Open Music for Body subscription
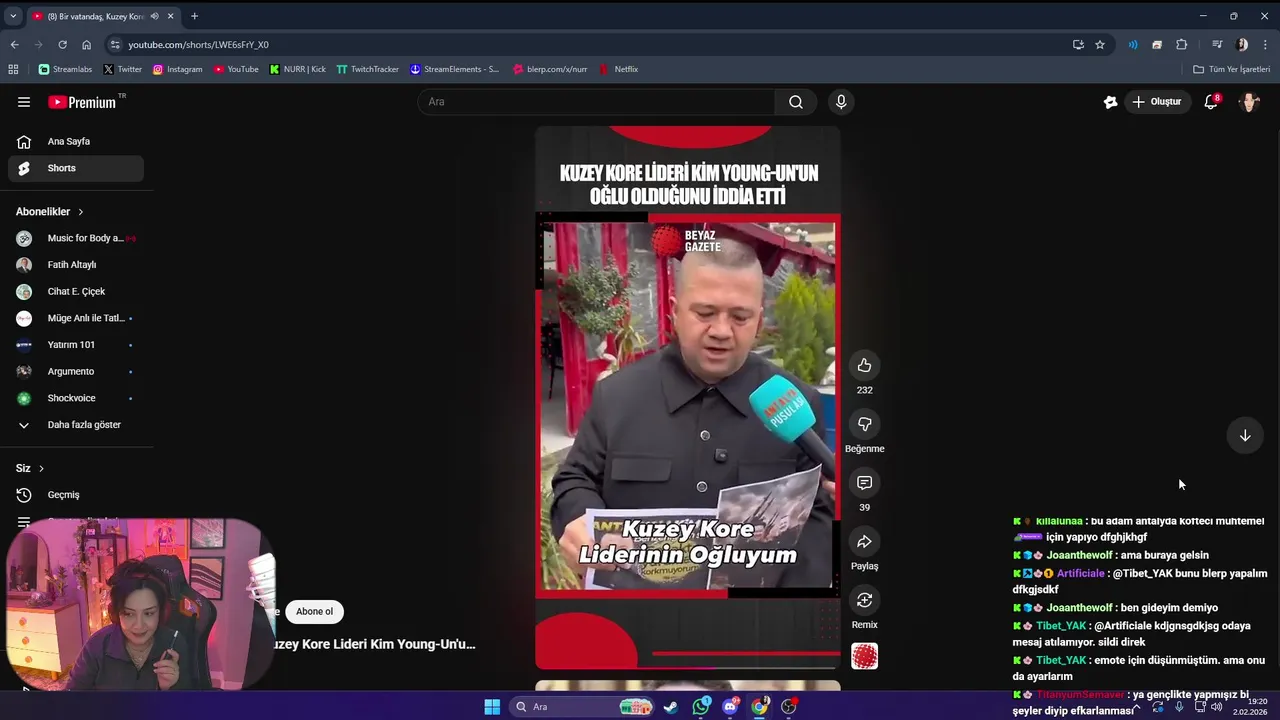Viewport: 1280px width, 720px height. click(76, 238)
